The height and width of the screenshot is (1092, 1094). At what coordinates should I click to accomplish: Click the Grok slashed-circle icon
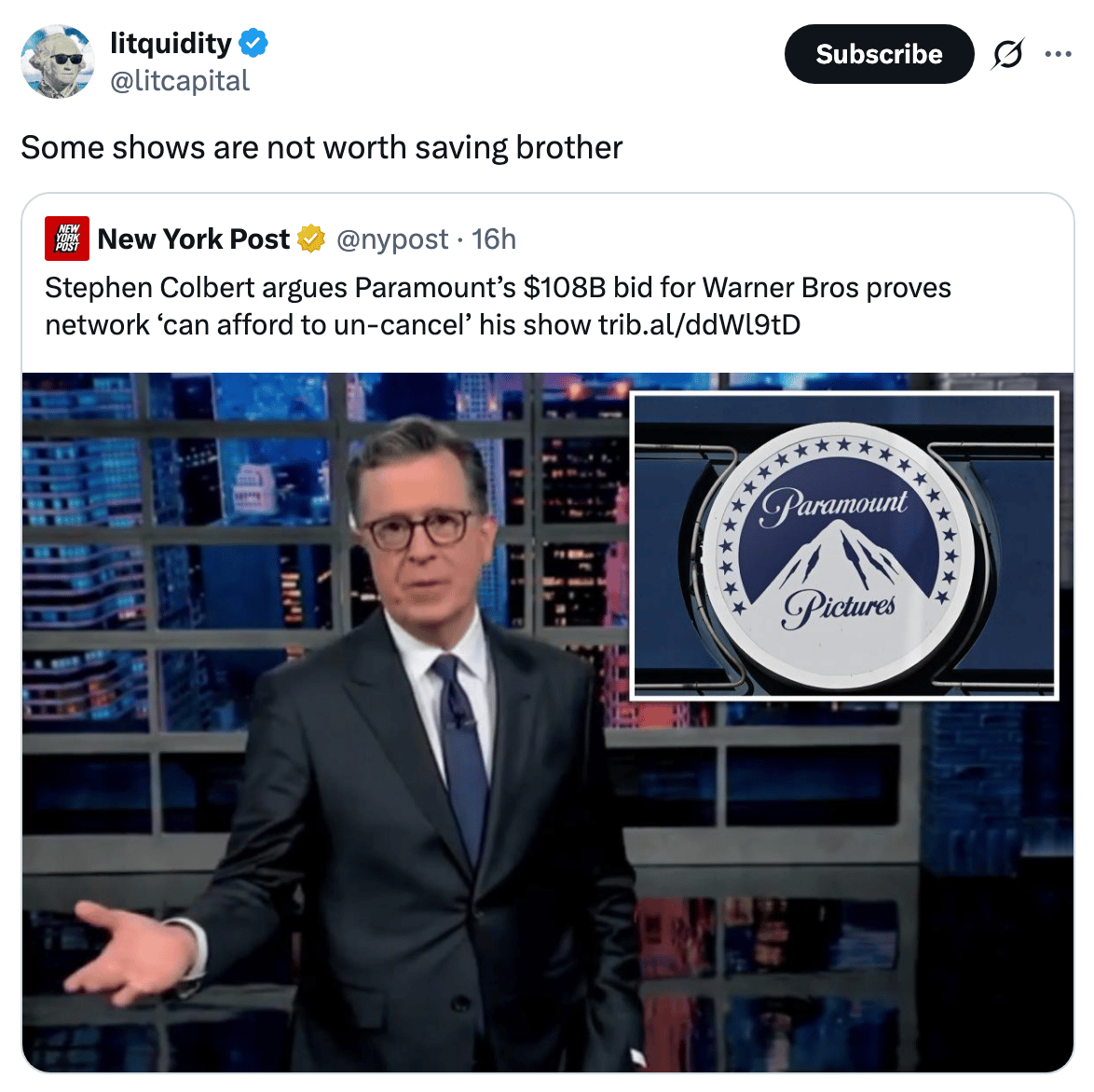click(1007, 54)
